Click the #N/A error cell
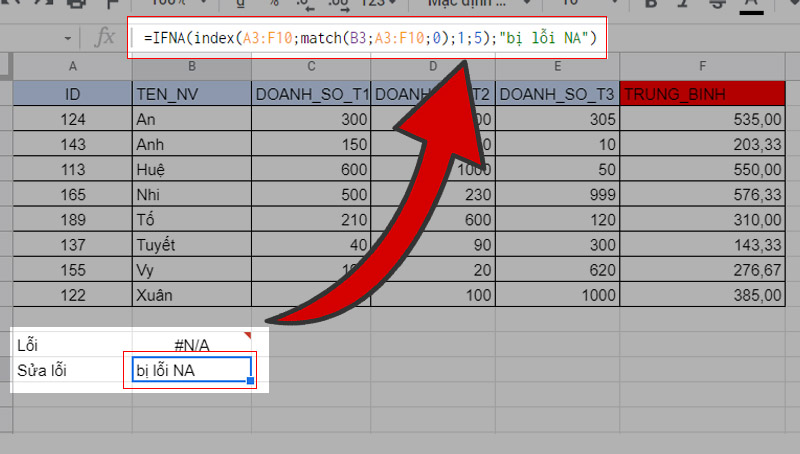Screen dimensions: 800x454 point(191,345)
